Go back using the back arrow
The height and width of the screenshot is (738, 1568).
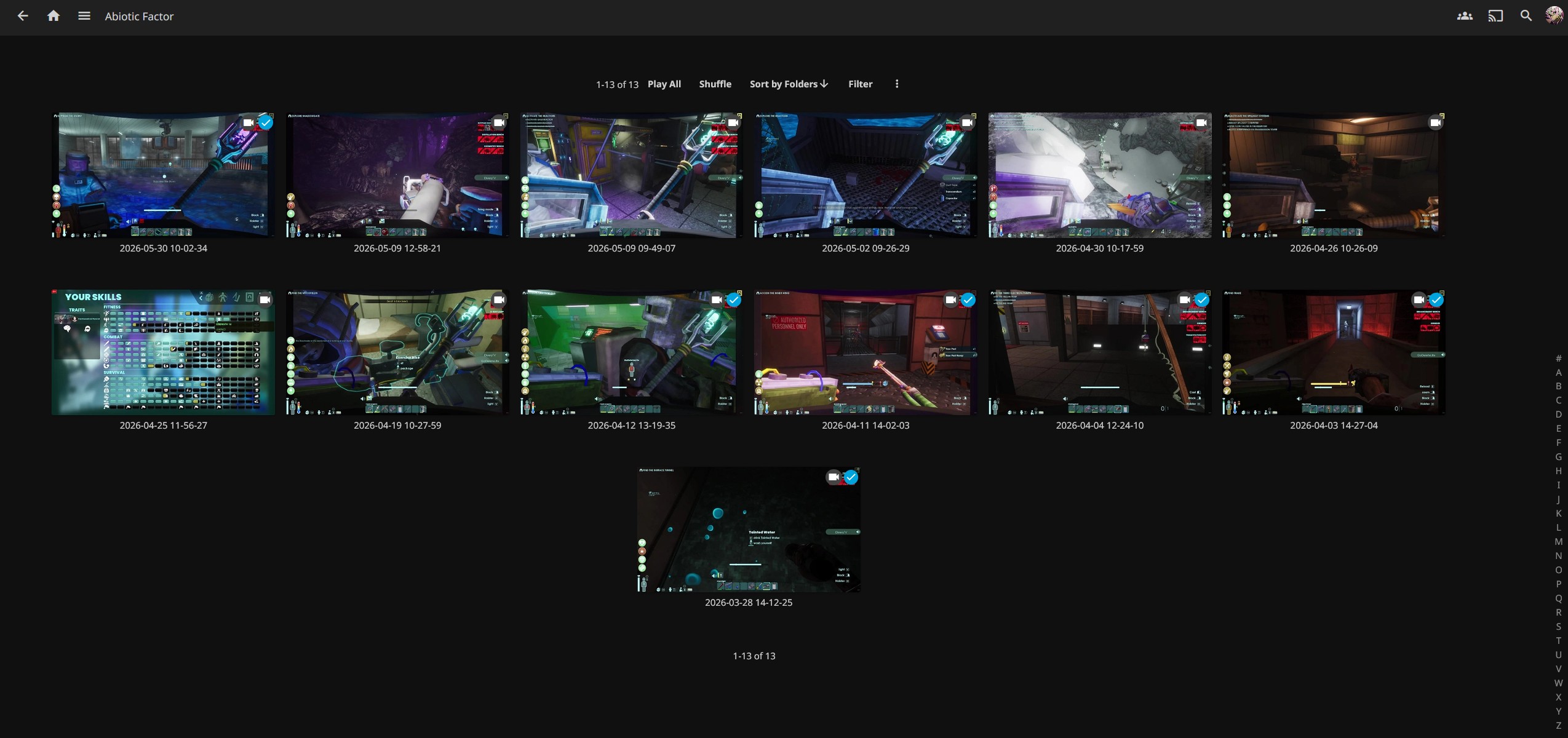[x=23, y=16]
